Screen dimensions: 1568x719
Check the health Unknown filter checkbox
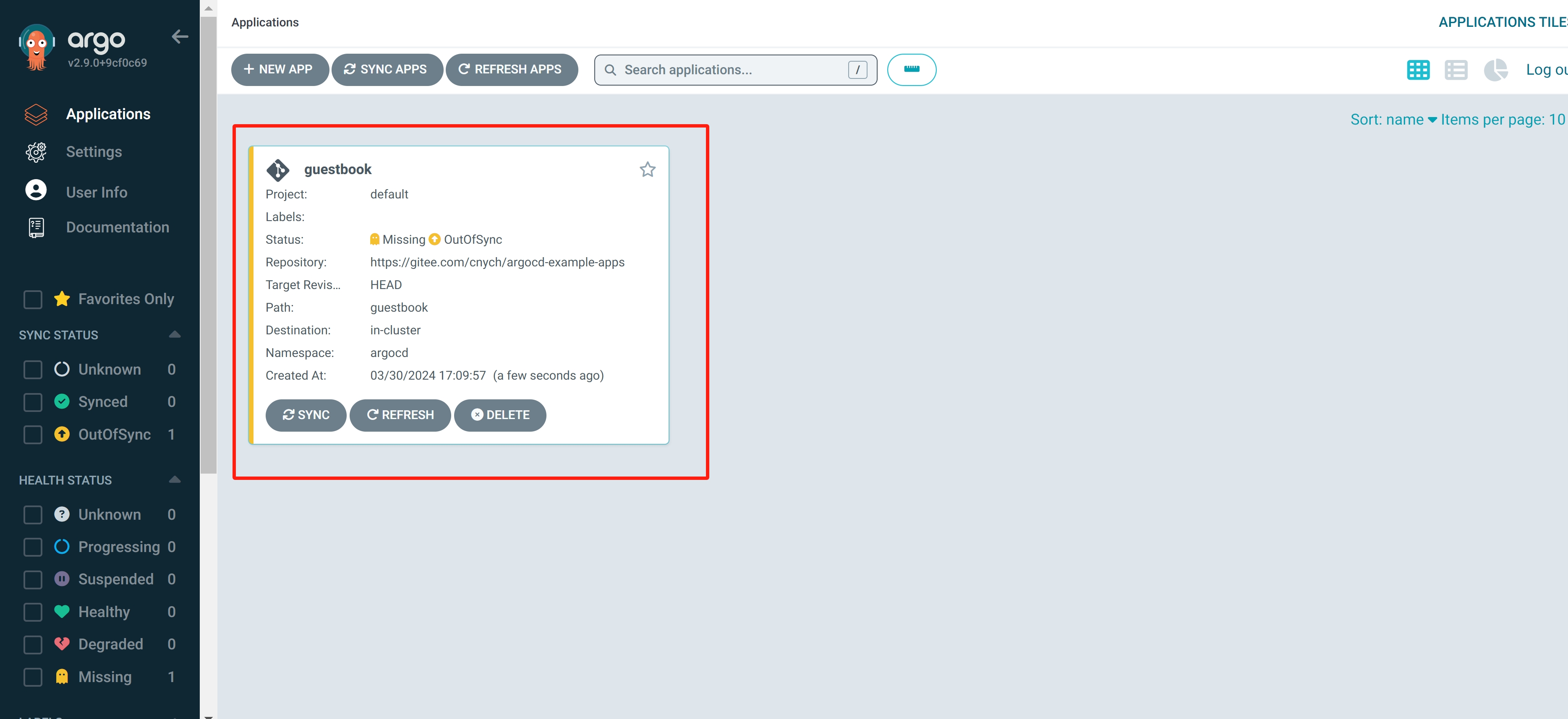(x=33, y=515)
